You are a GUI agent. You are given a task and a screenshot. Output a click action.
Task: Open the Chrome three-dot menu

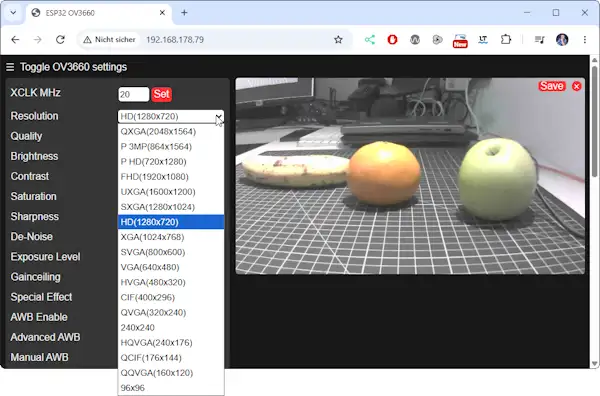tap(585, 39)
